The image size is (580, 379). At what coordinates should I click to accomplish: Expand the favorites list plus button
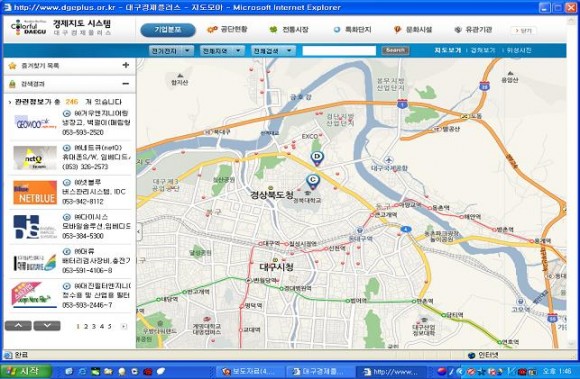click(126, 65)
